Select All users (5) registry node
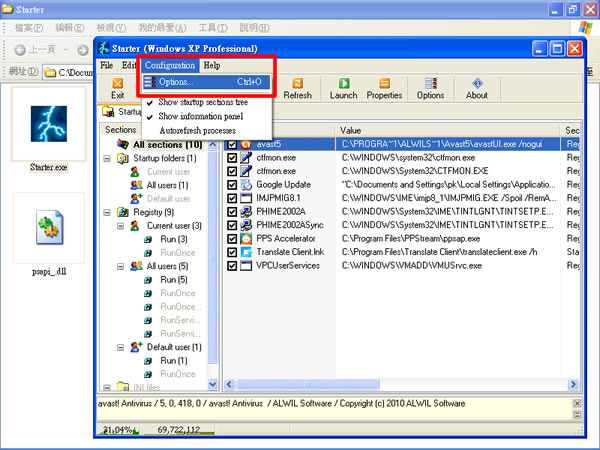The width and height of the screenshot is (600, 450). point(167,266)
